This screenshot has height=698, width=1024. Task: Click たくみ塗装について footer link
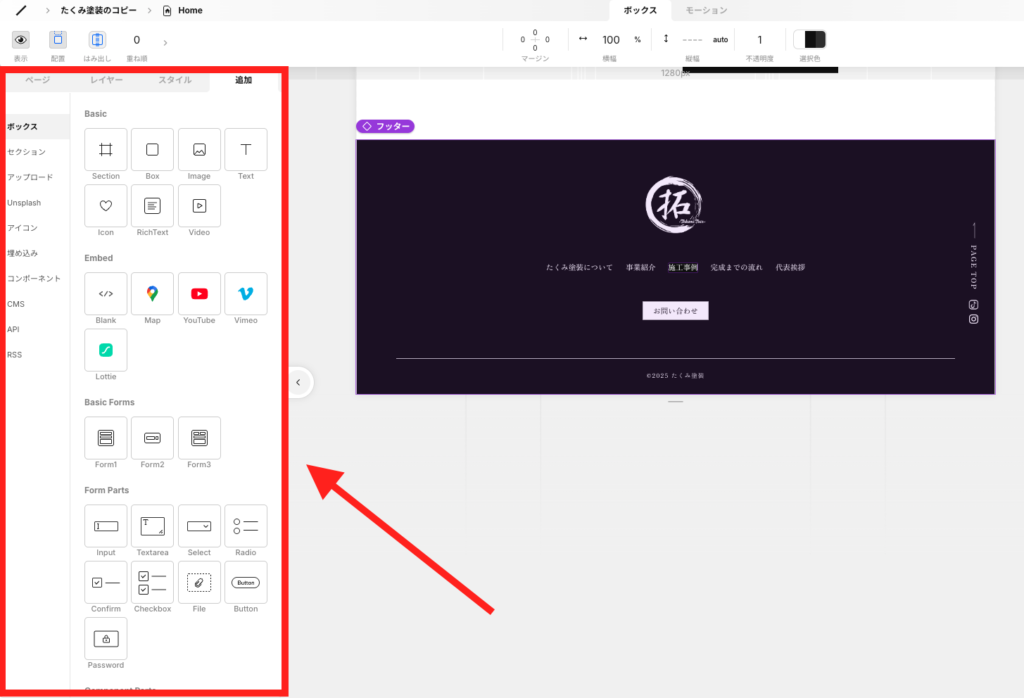579,268
